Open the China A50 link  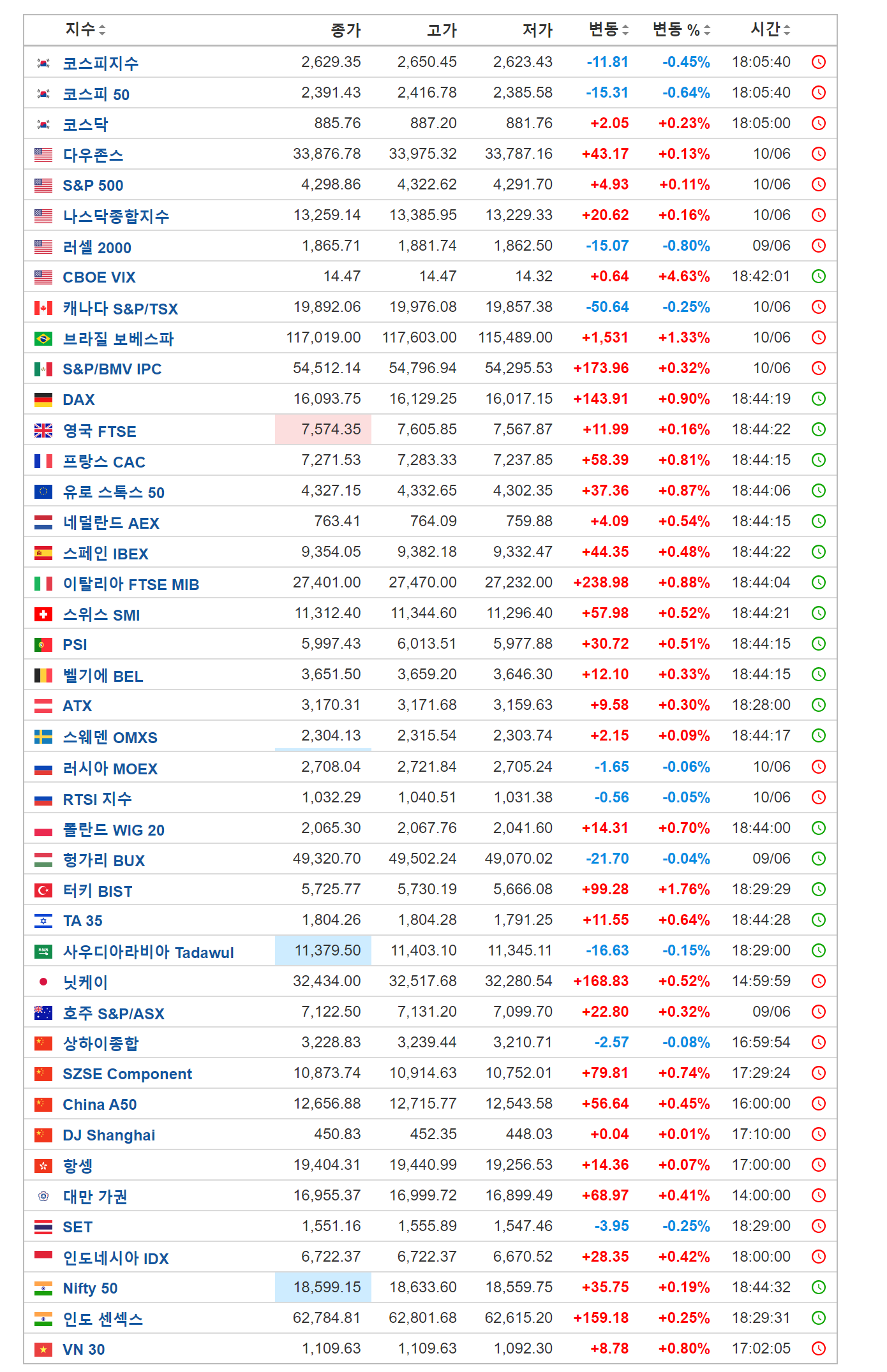[x=100, y=1105]
